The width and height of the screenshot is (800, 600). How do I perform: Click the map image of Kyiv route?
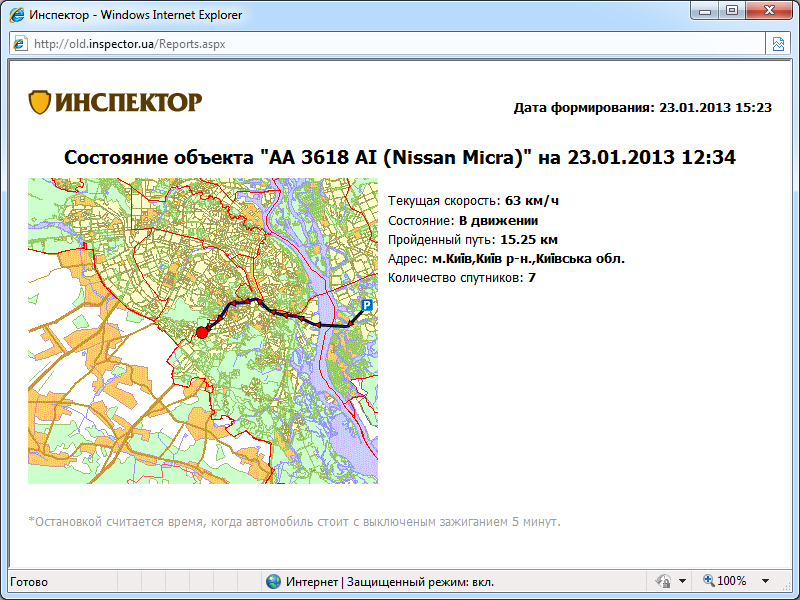[x=203, y=331]
